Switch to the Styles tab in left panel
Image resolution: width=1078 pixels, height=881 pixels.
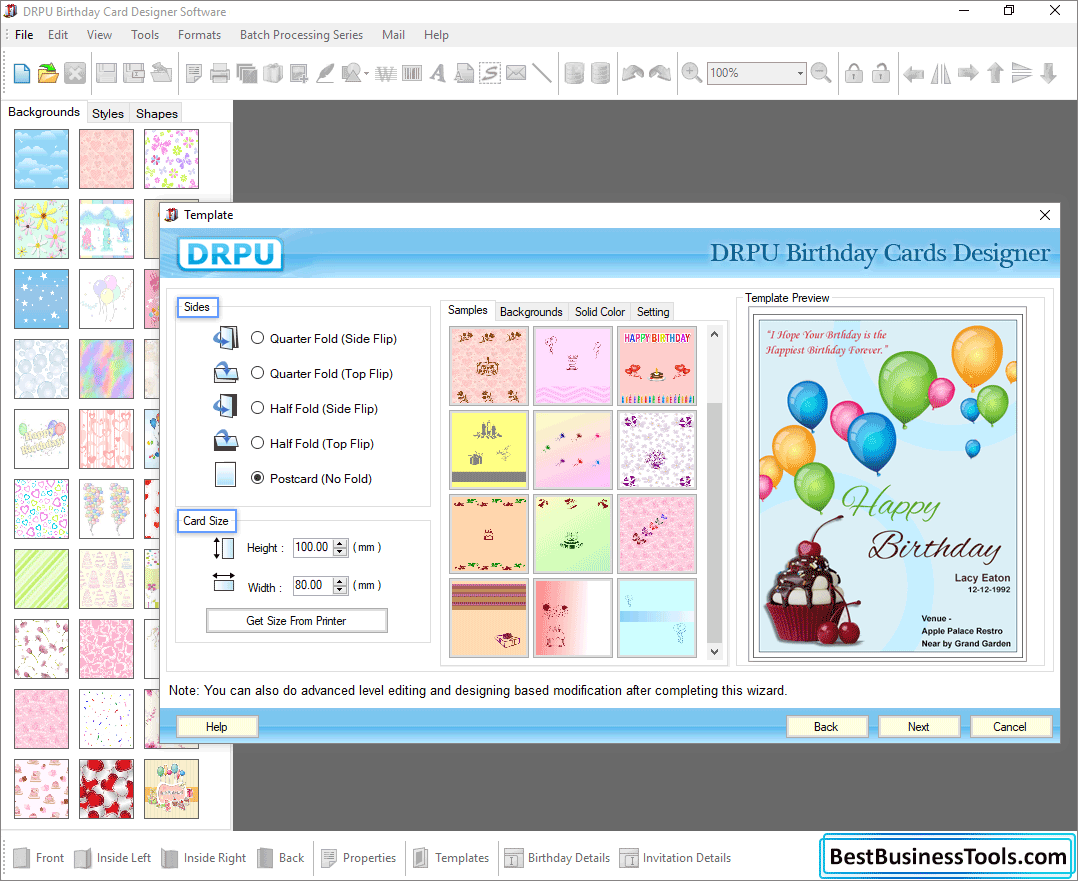coord(108,113)
